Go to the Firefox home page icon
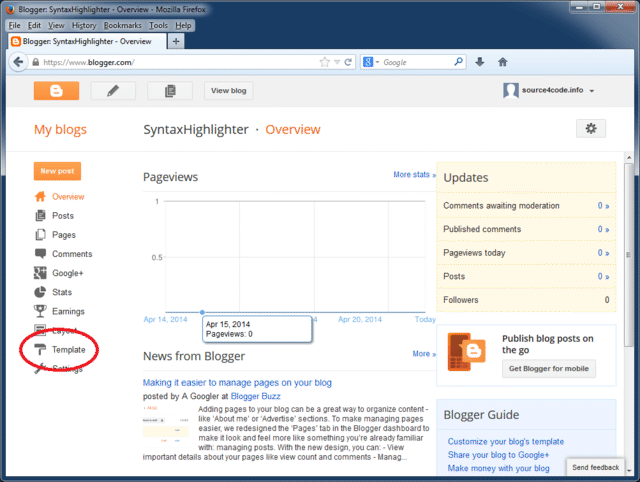 pos(502,62)
